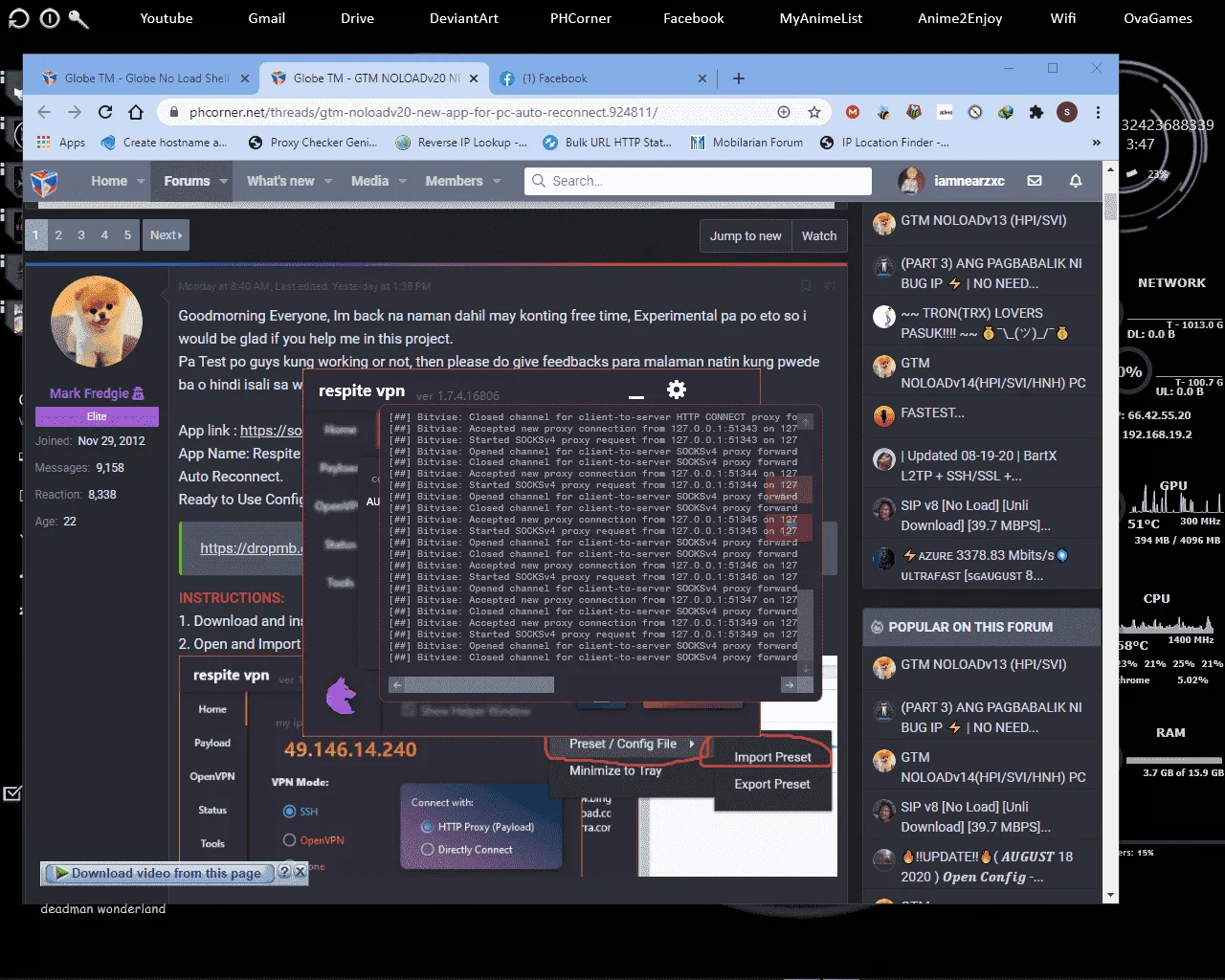Close the Download video bar
1225x980 pixels.
tap(300, 873)
